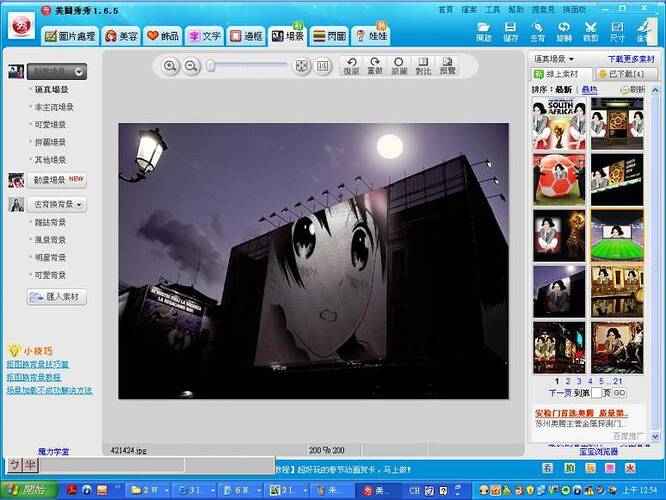Click the zoom in magnifier icon
666x500 pixels.
(170, 66)
